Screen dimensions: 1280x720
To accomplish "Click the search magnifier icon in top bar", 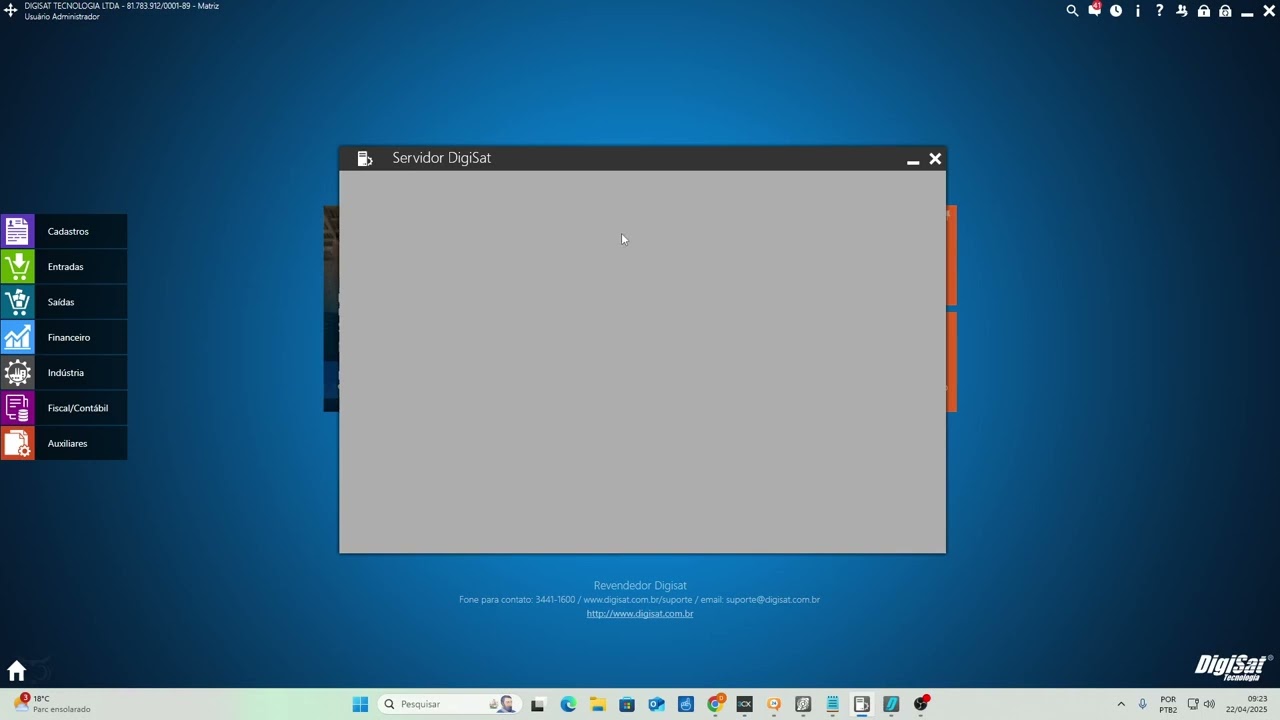I will point(1072,11).
